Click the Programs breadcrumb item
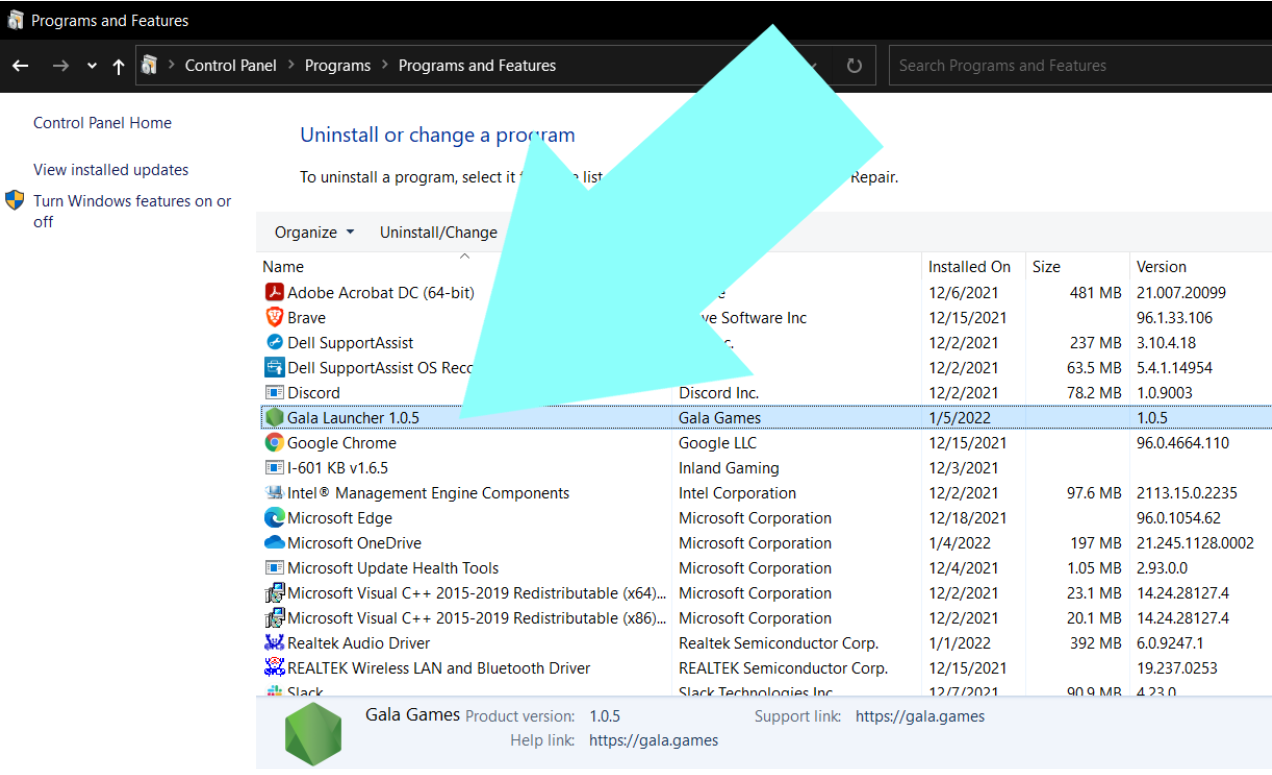 point(338,66)
